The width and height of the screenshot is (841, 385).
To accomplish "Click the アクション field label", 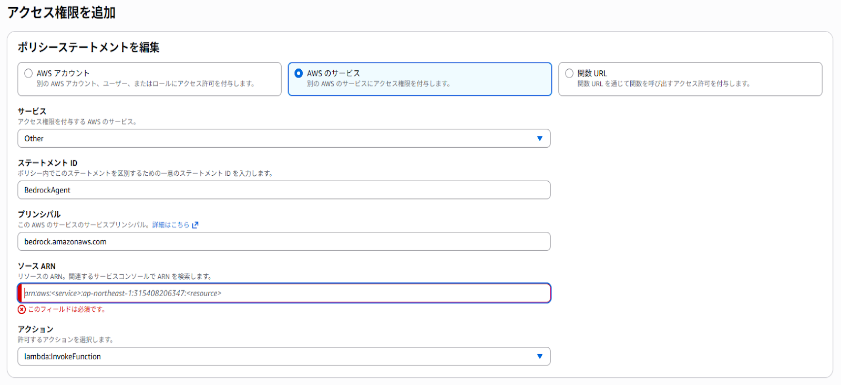I will click(35, 329).
